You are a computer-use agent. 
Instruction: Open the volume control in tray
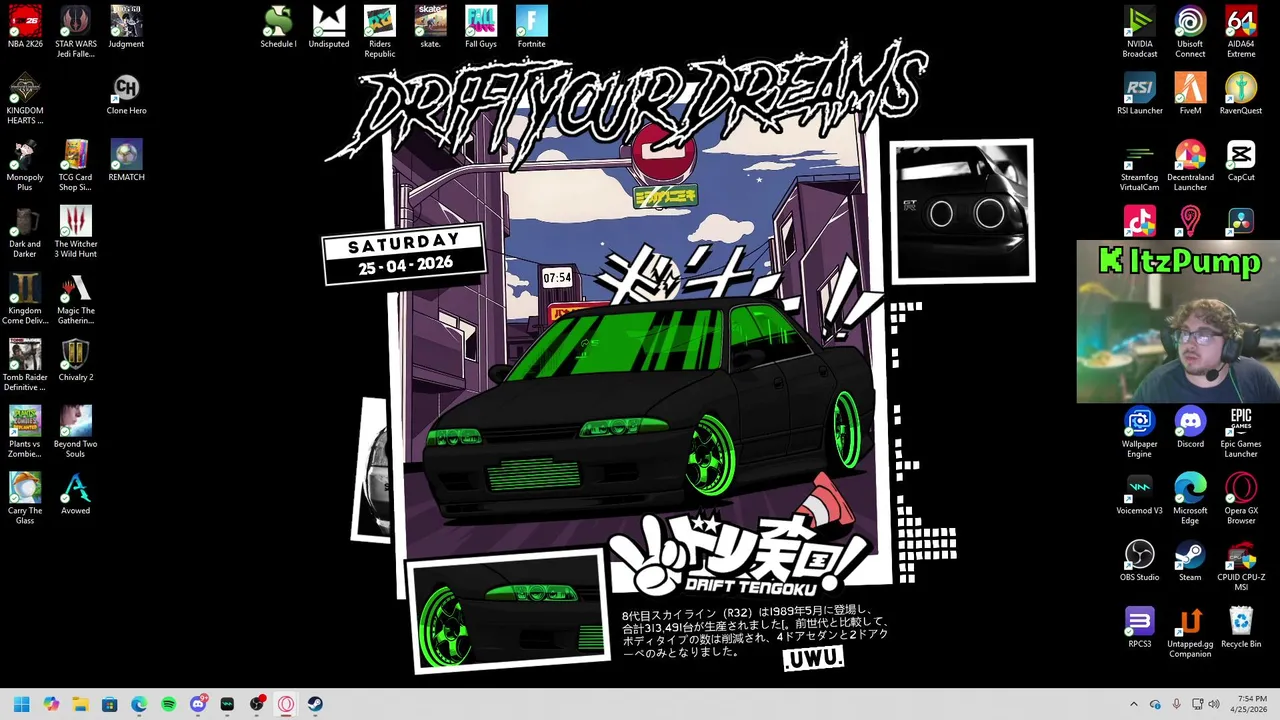(x=1214, y=704)
